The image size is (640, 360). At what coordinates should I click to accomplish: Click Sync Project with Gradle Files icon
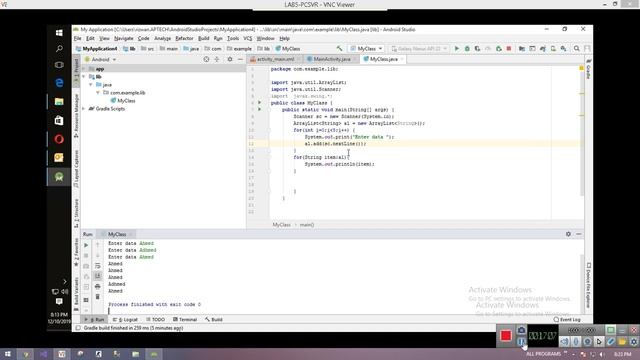pos(542,49)
